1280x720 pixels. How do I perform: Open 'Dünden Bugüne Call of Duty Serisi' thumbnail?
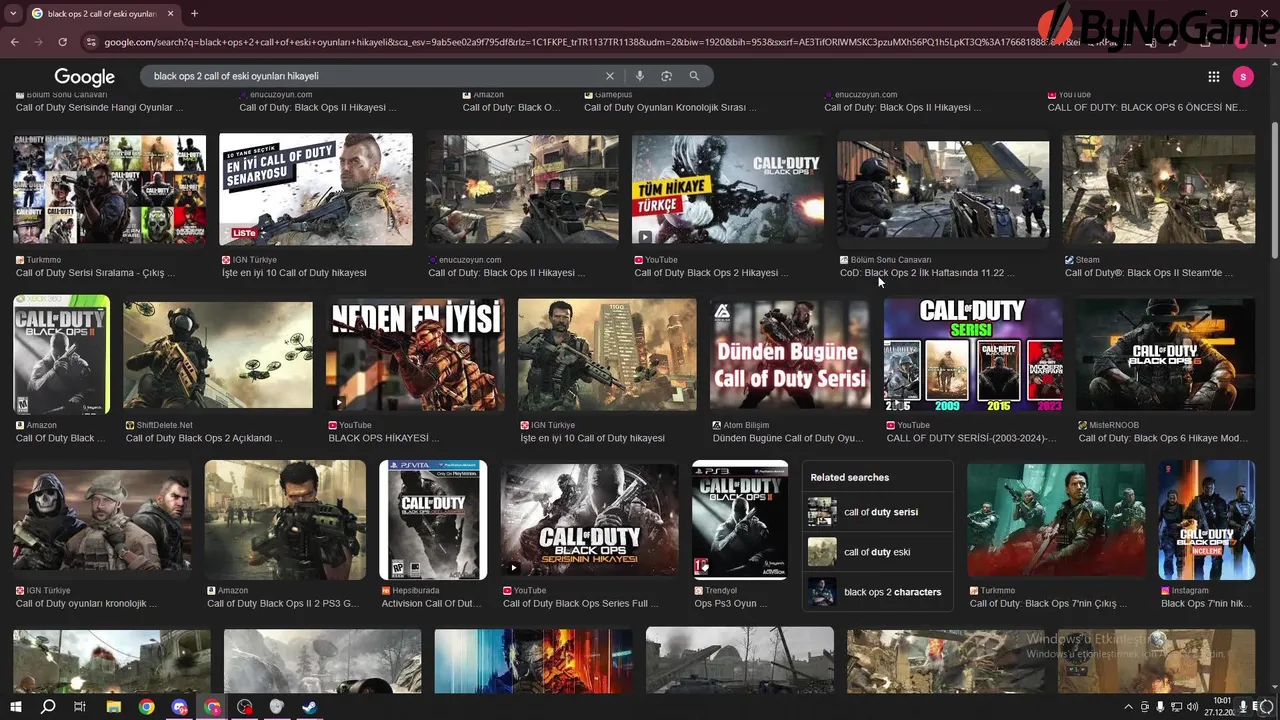click(790, 355)
